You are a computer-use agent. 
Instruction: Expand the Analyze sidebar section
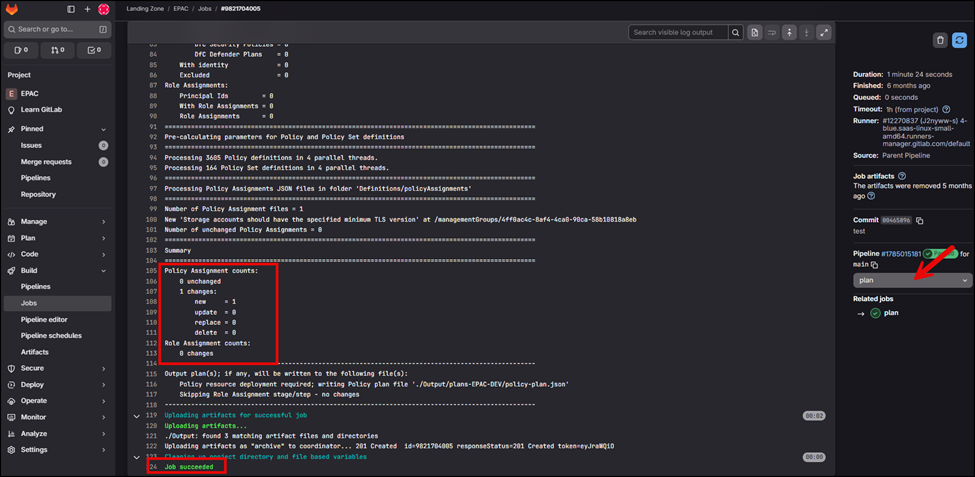(x=58, y=433)
